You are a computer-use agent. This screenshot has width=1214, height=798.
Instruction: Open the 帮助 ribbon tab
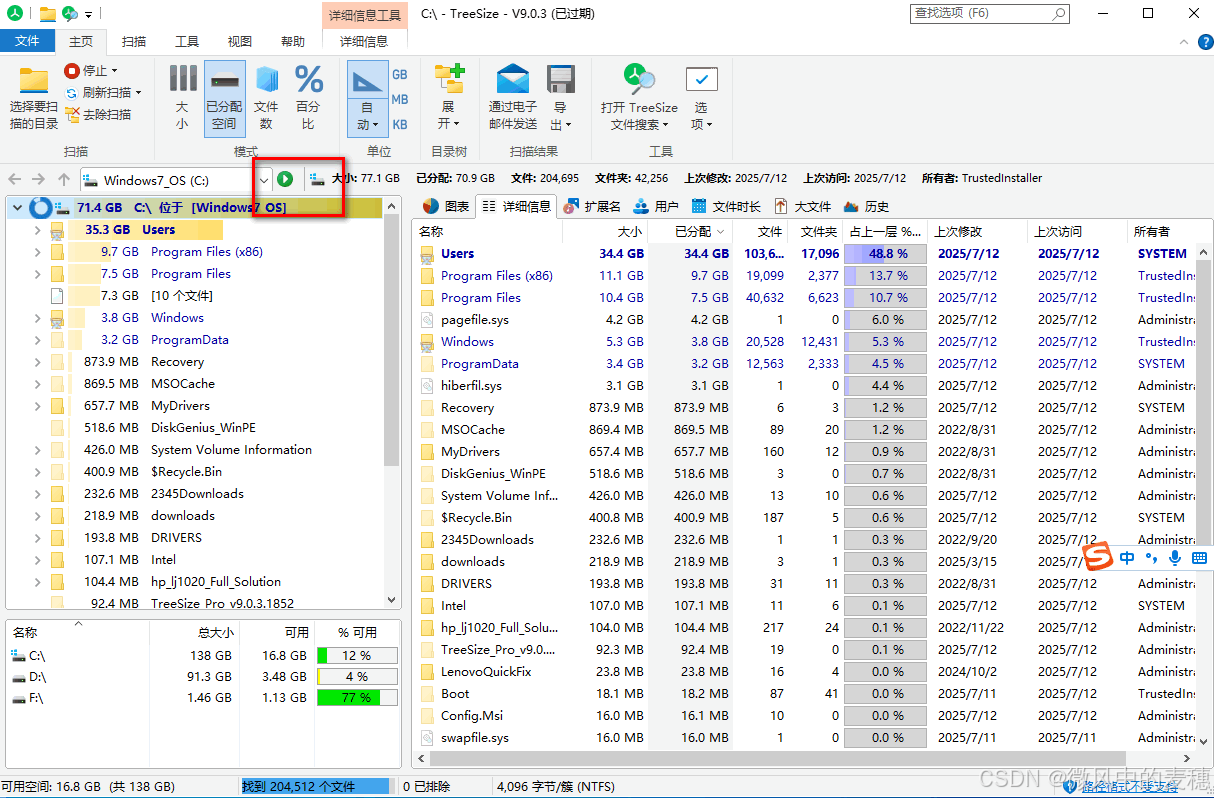point(293,41)
